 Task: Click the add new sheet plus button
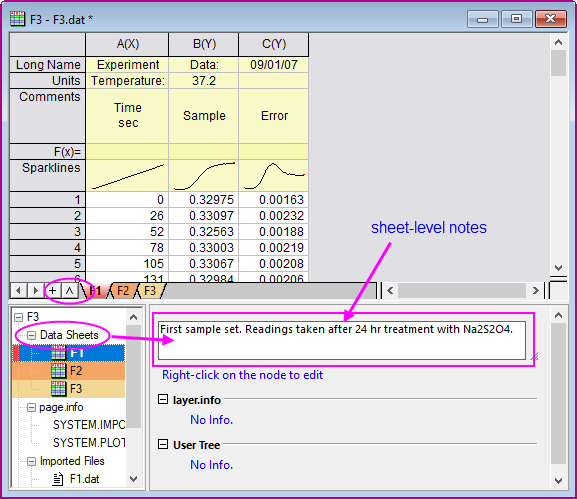point(53,291)
